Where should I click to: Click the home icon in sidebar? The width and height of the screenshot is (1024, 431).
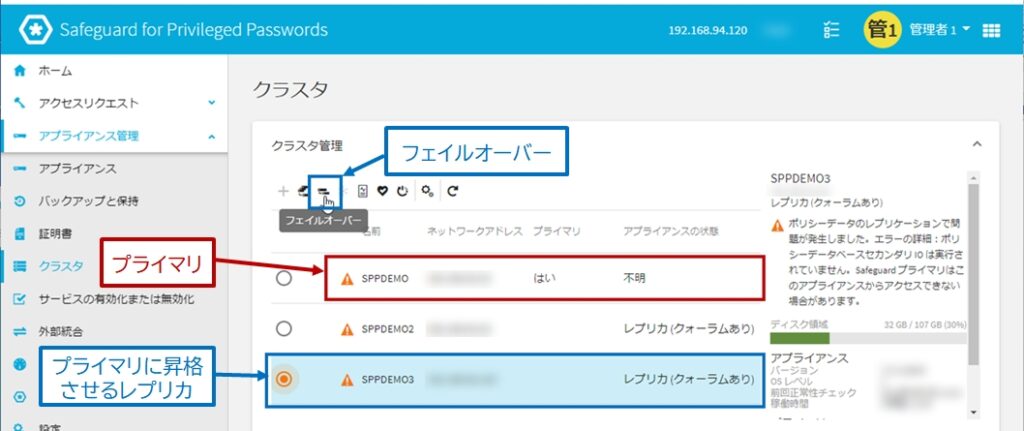20,71
